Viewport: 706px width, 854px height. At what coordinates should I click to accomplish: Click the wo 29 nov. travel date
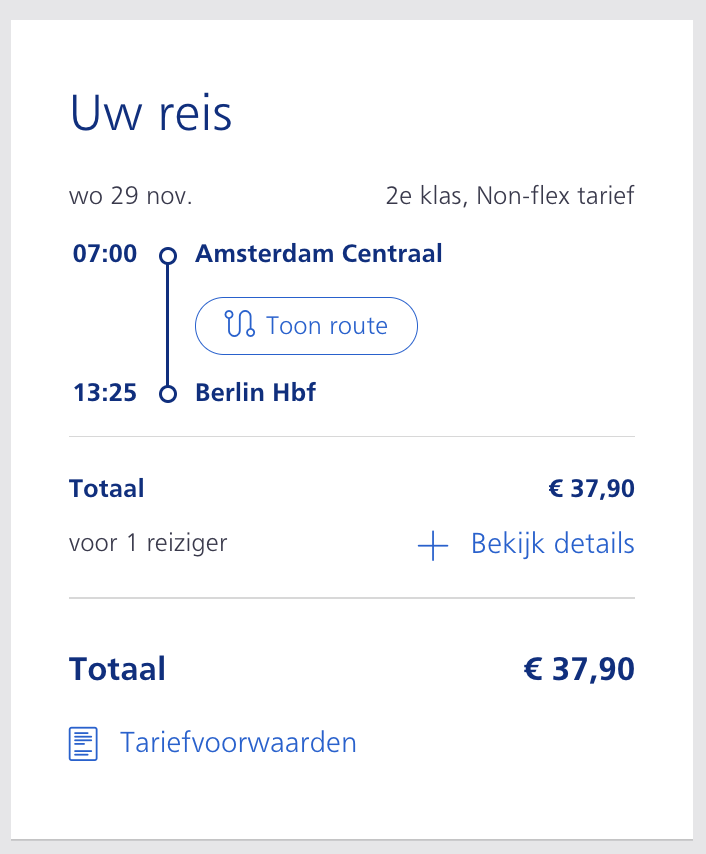pos(131,196)
